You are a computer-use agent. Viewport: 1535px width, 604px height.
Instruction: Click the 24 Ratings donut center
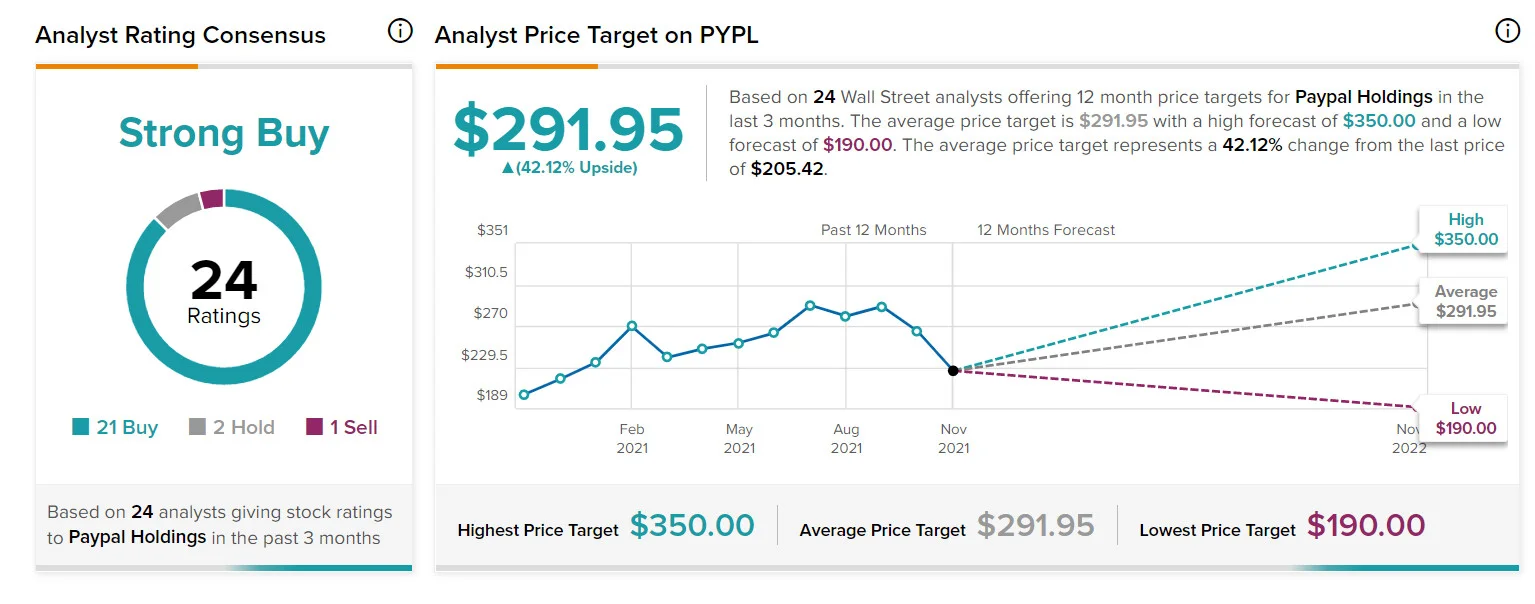point(224,291)
